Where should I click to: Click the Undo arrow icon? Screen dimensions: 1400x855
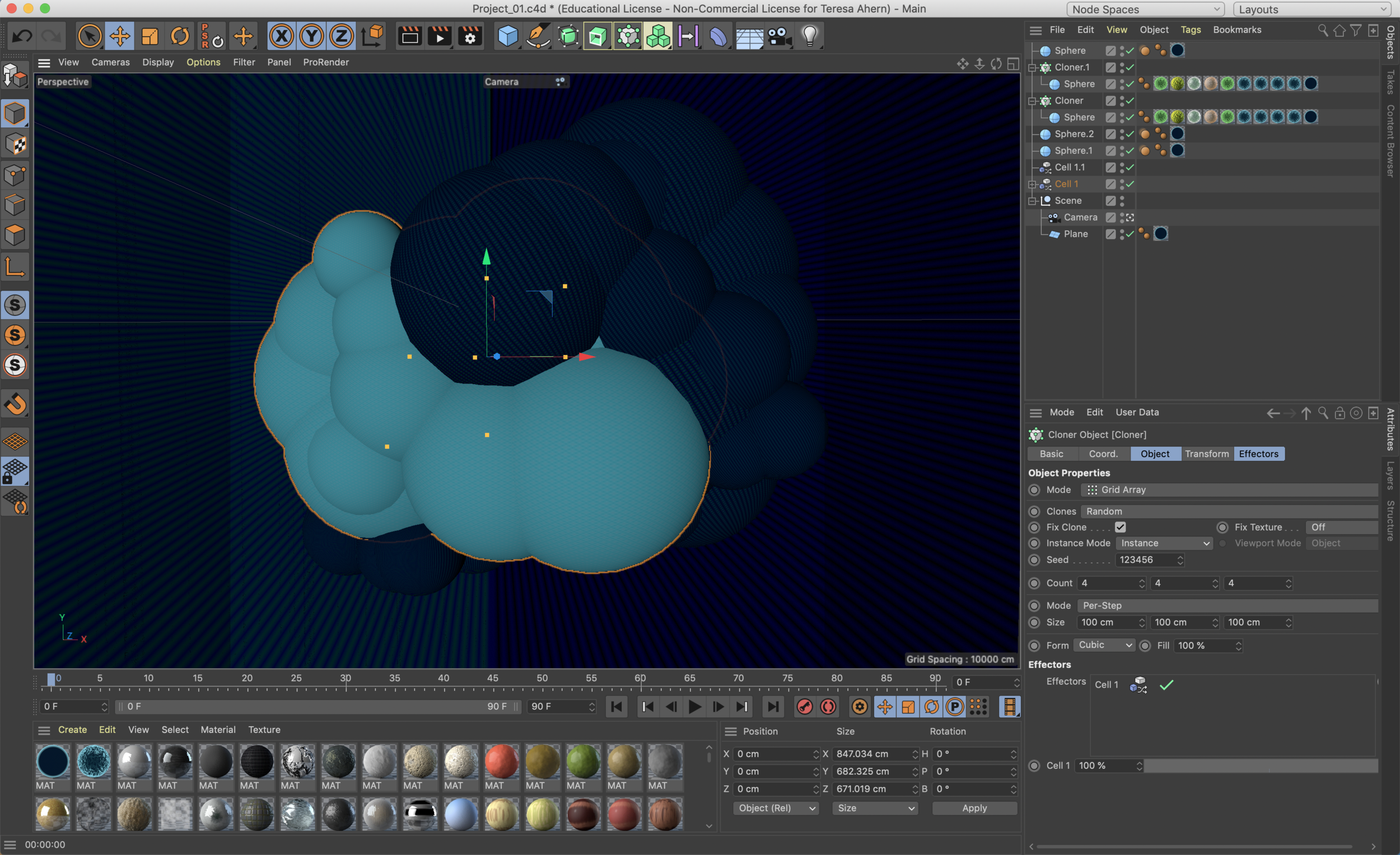22,37
